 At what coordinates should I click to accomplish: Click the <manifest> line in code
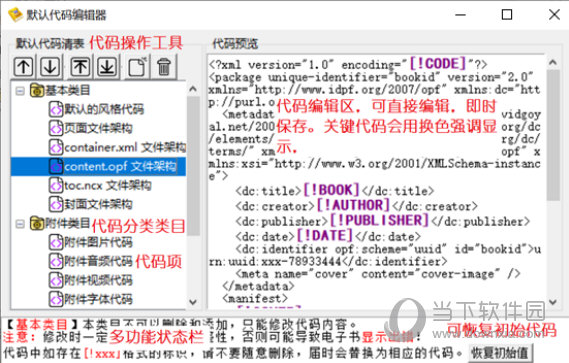[x=255, y=299]
